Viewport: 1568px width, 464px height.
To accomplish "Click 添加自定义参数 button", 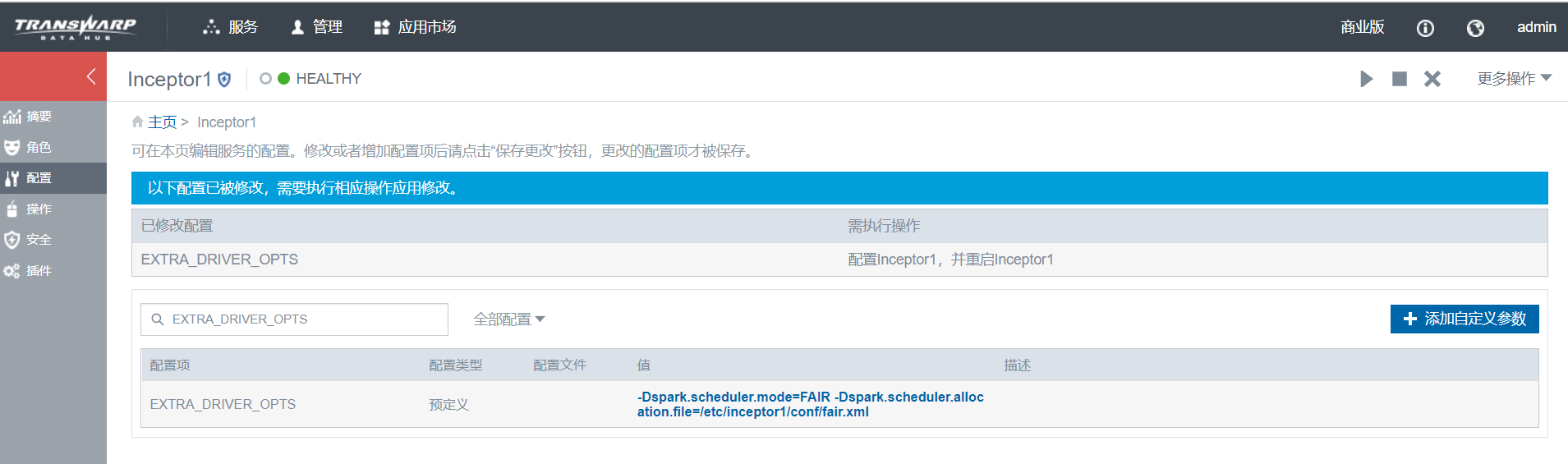I will coord(1465,319).
